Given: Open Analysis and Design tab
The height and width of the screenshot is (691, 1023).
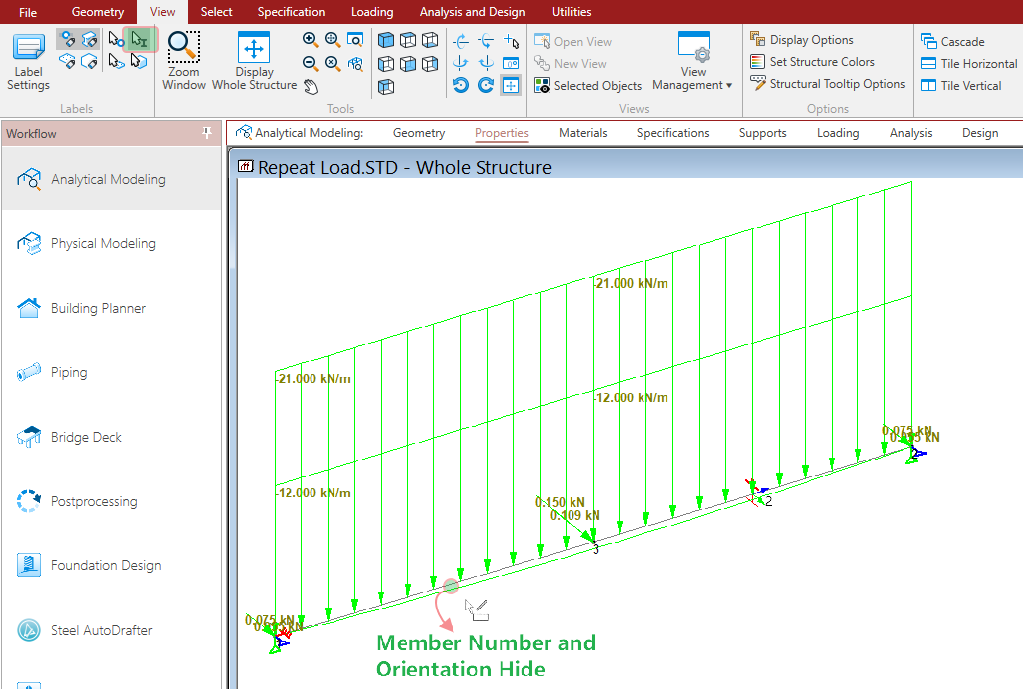Looking at the screenshot, I should [472, 12].
